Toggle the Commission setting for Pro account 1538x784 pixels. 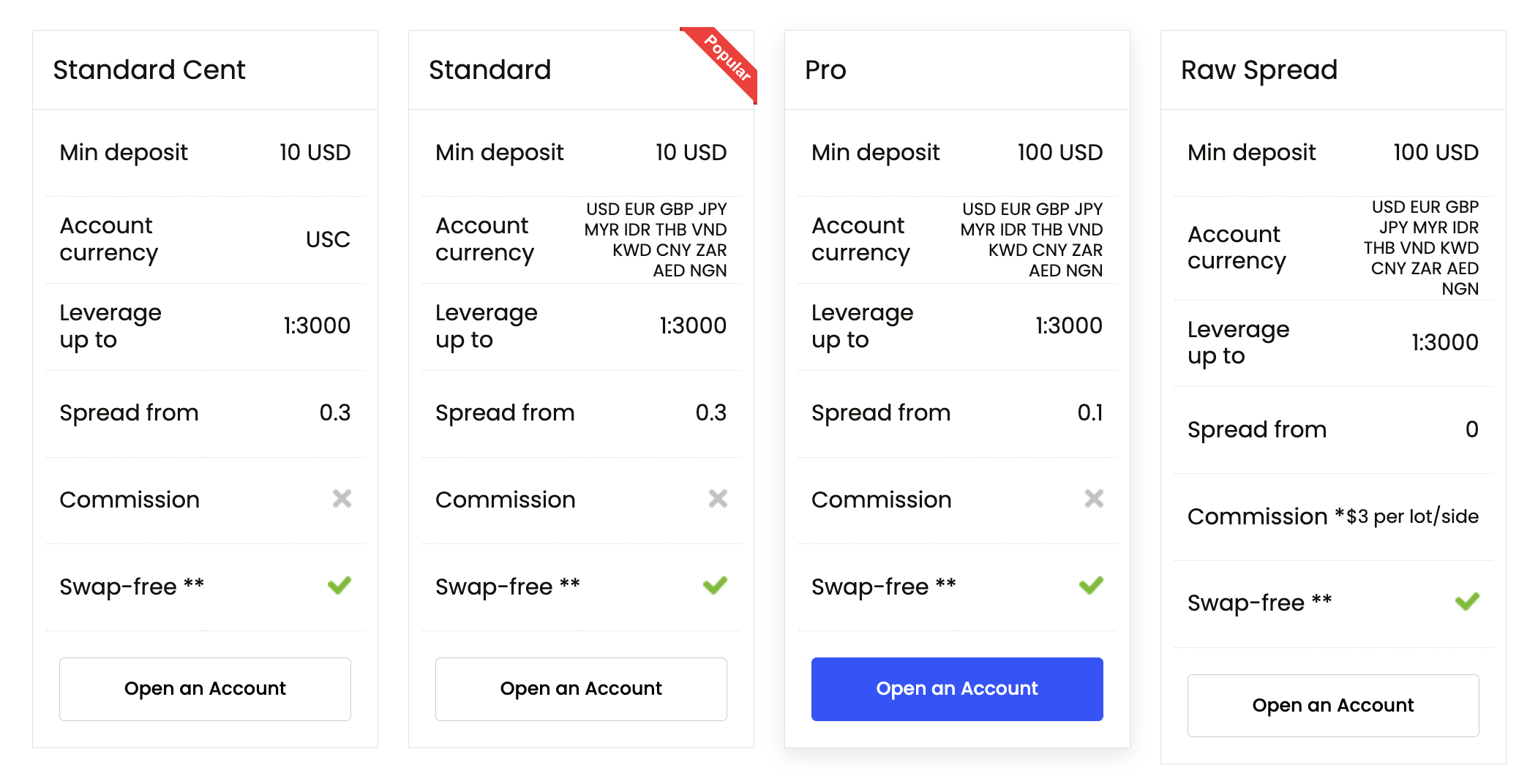pyautogui.click(x=1092, y=499)
